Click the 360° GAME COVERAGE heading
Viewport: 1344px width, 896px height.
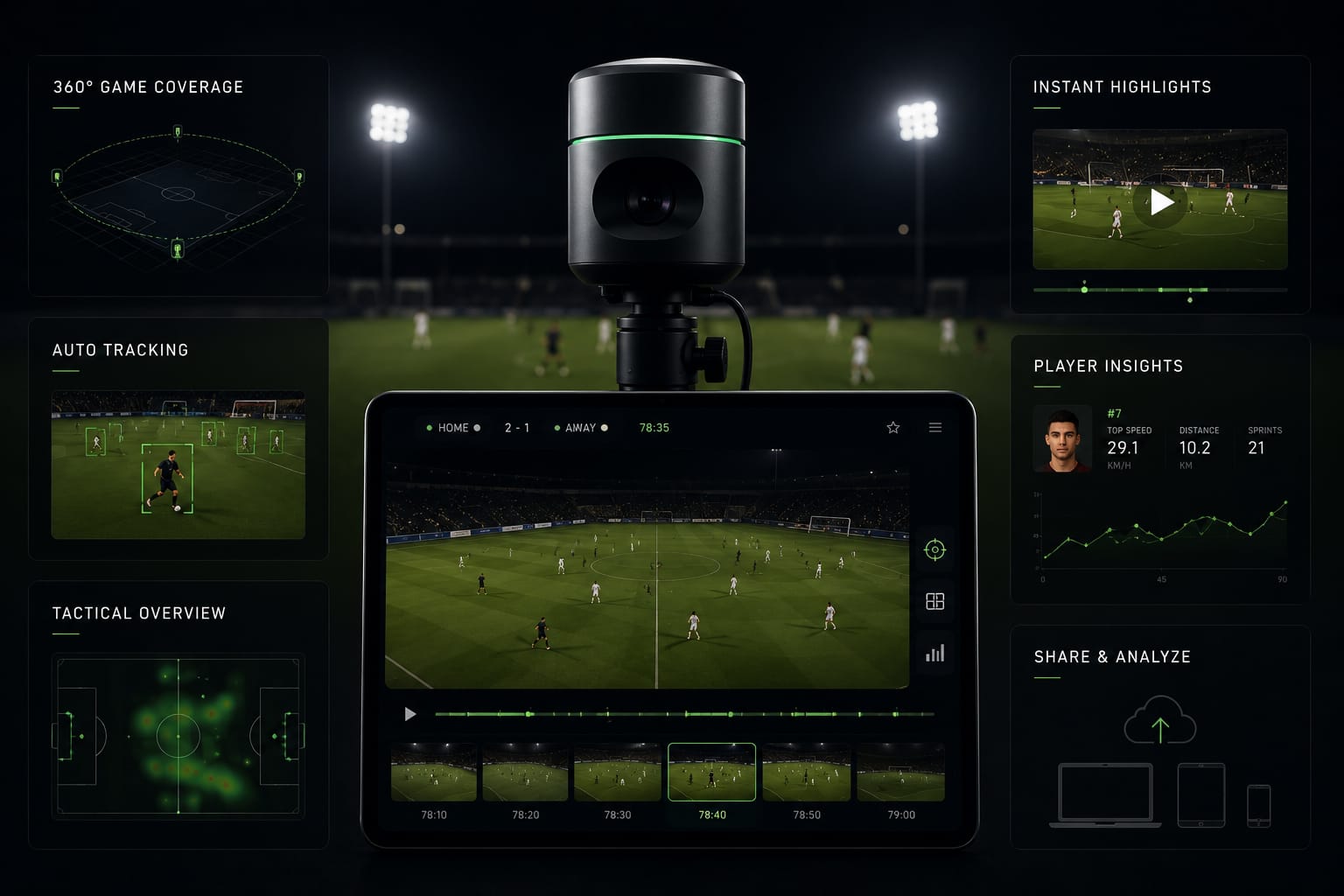pyautogui.click(x=148, y=87)
